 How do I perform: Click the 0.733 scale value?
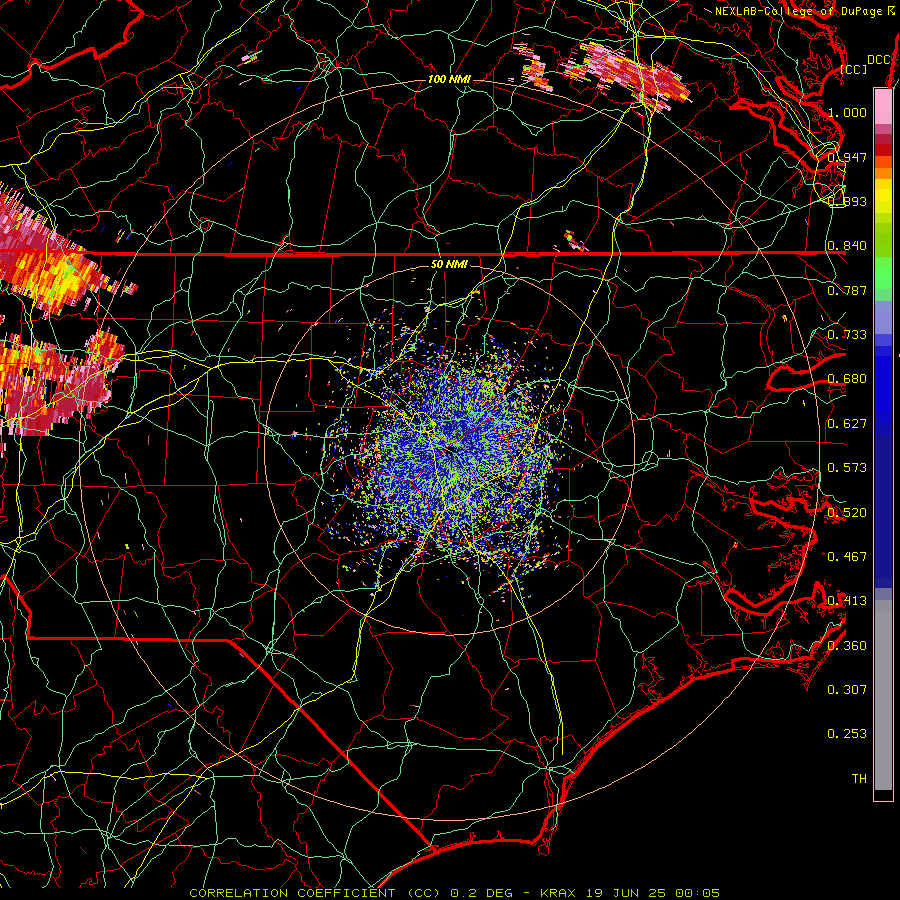click(x=847, y=335)
